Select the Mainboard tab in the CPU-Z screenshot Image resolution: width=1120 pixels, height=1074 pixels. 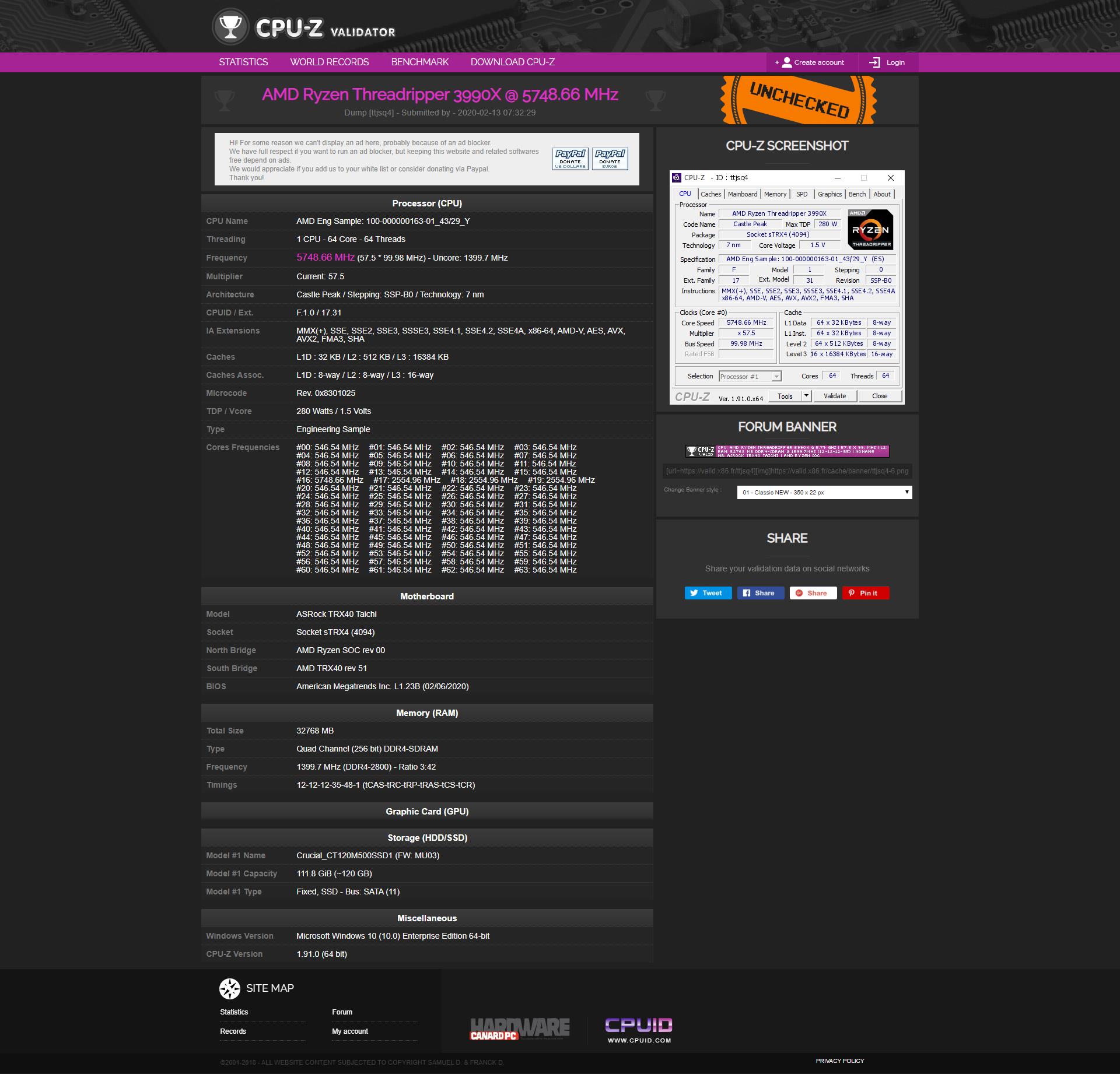743,194
